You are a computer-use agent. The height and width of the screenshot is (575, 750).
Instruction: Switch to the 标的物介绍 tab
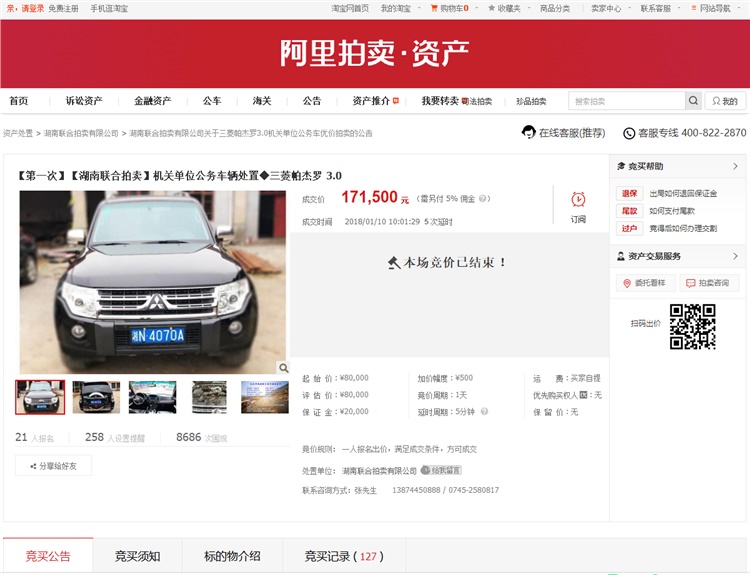pyautogui.click(x=232, y=556)
